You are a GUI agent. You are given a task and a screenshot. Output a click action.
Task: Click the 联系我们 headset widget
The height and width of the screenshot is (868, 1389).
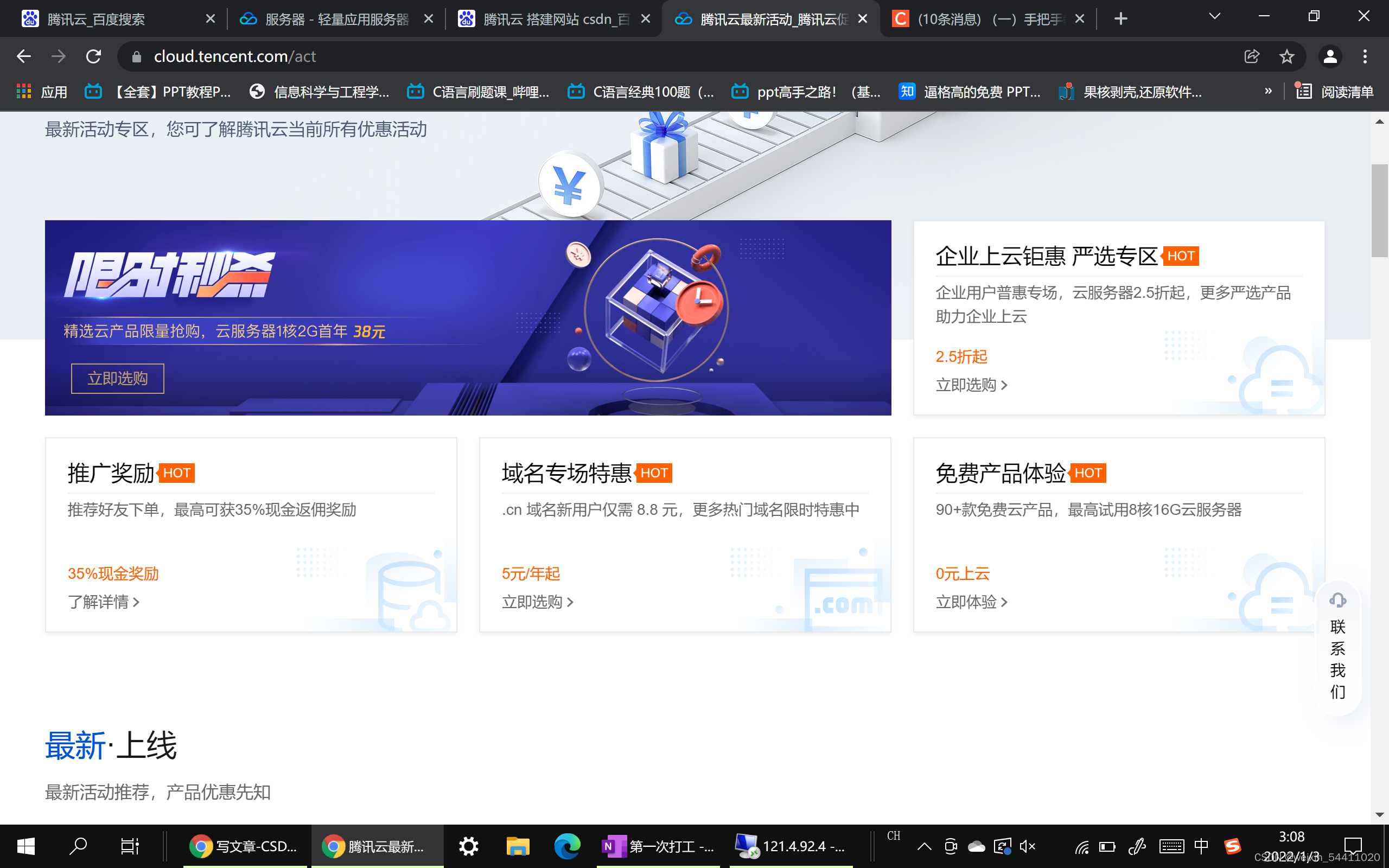pyautogui.click(x=1338, y=649)
